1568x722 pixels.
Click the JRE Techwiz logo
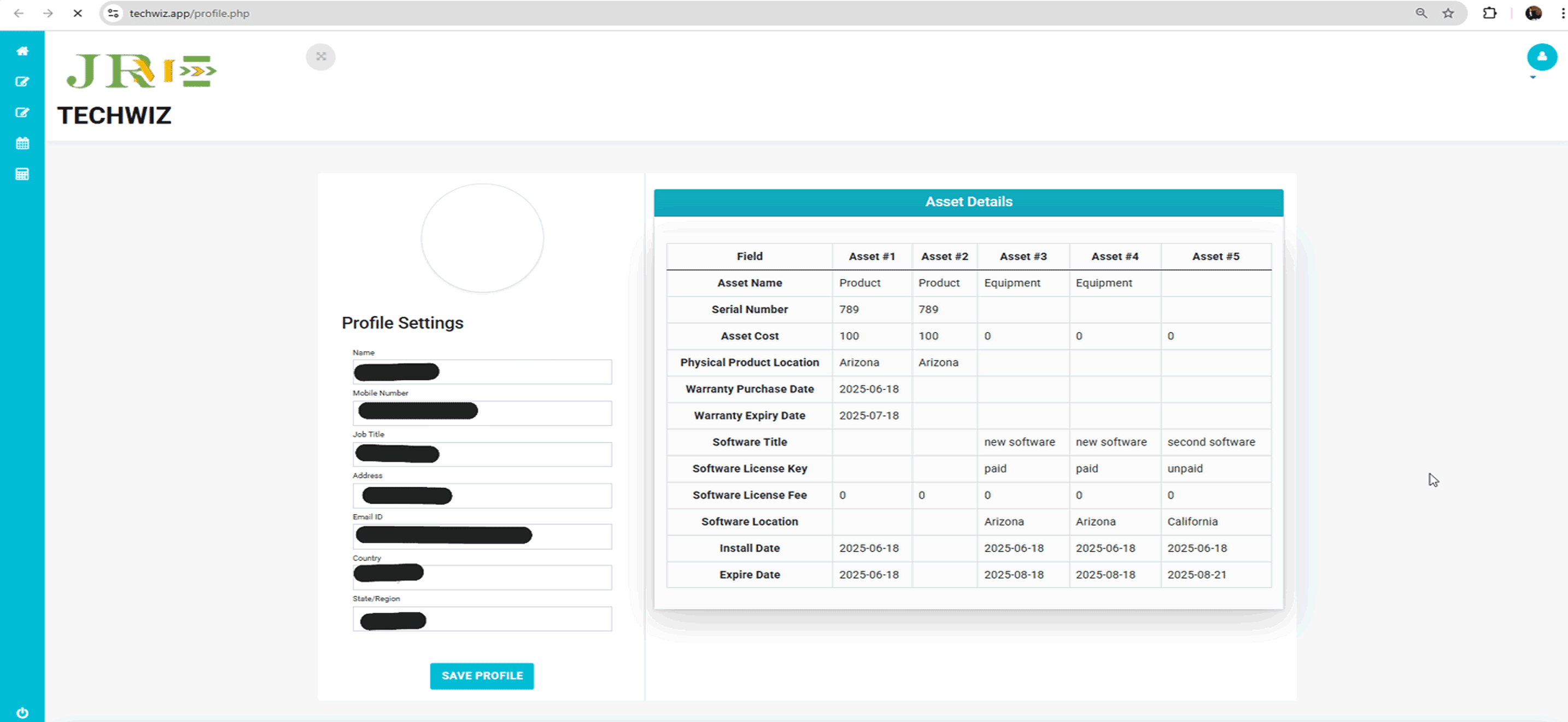141,71
